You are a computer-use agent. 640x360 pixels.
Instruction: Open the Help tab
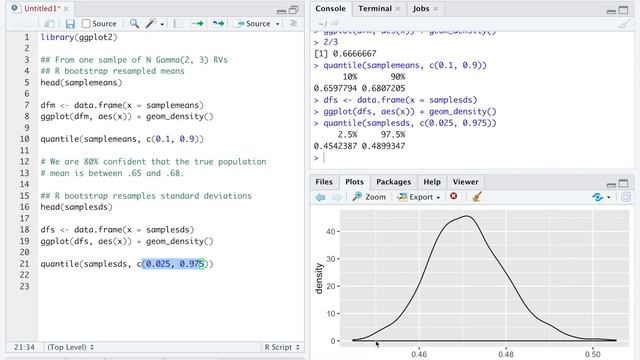tap(432, 182)
